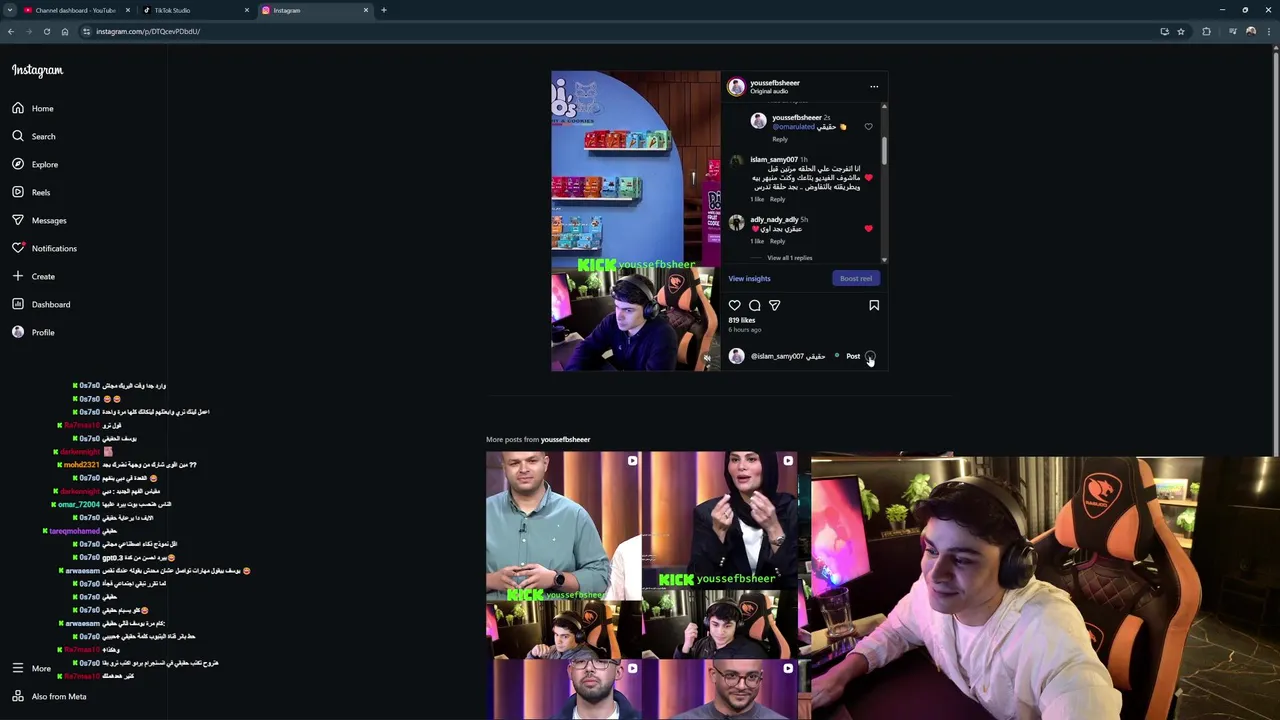
Task: Click the post author's avatar in the header
Action: point(736,87)
